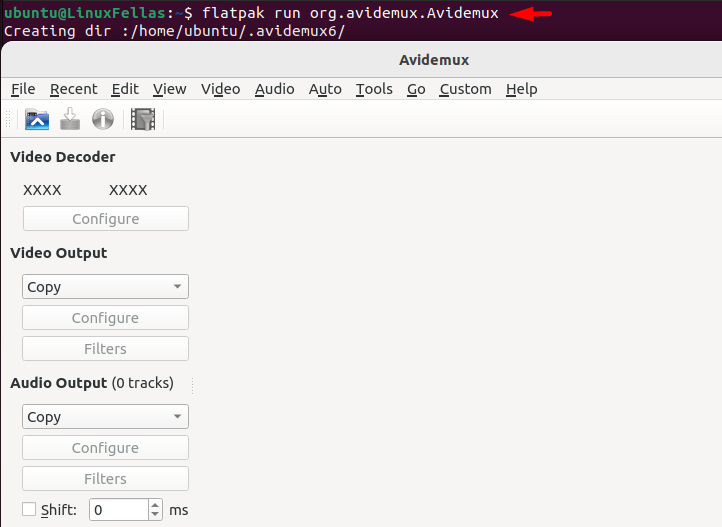Click Filters under Audio Output
Viewport: 722px width, 527px height.
[x=105, y=478]
